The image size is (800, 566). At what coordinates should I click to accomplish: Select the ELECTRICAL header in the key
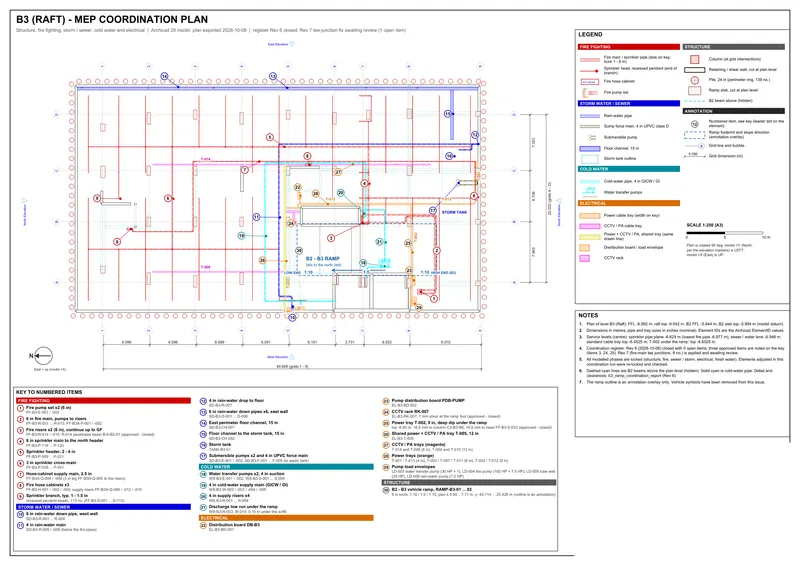click(x=286, y=518)
